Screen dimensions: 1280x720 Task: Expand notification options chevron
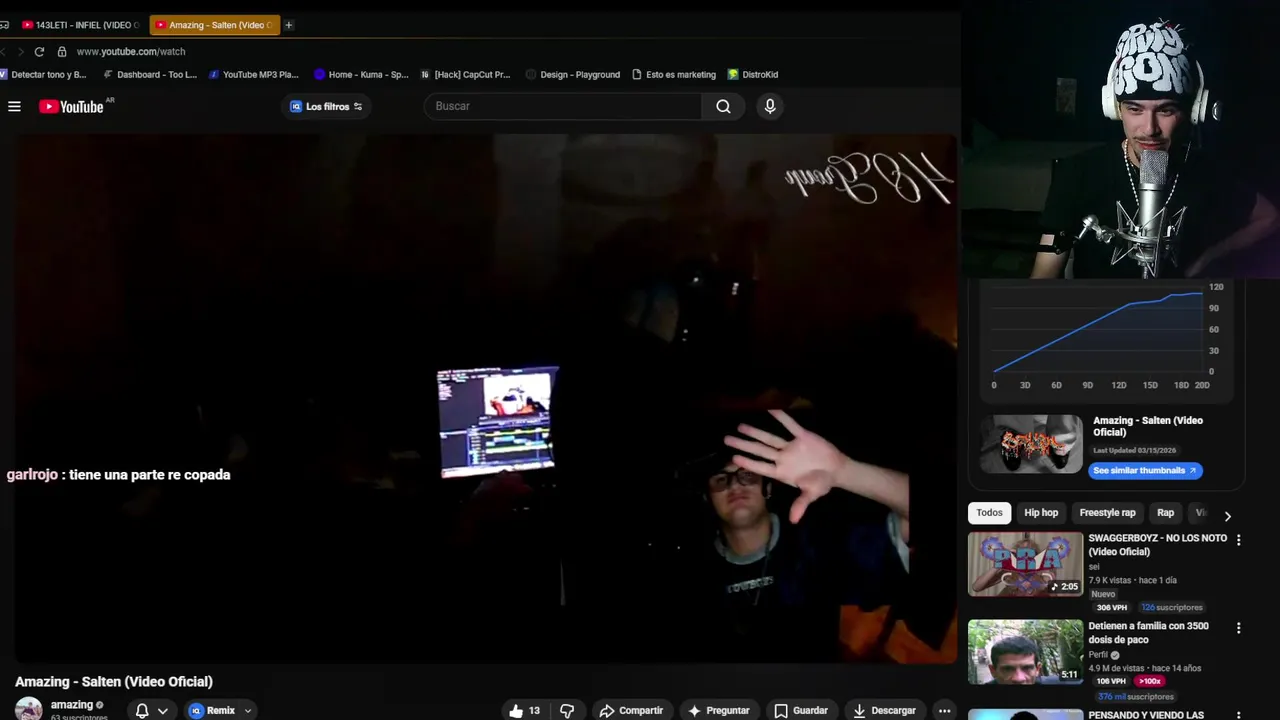pos(162,711)
